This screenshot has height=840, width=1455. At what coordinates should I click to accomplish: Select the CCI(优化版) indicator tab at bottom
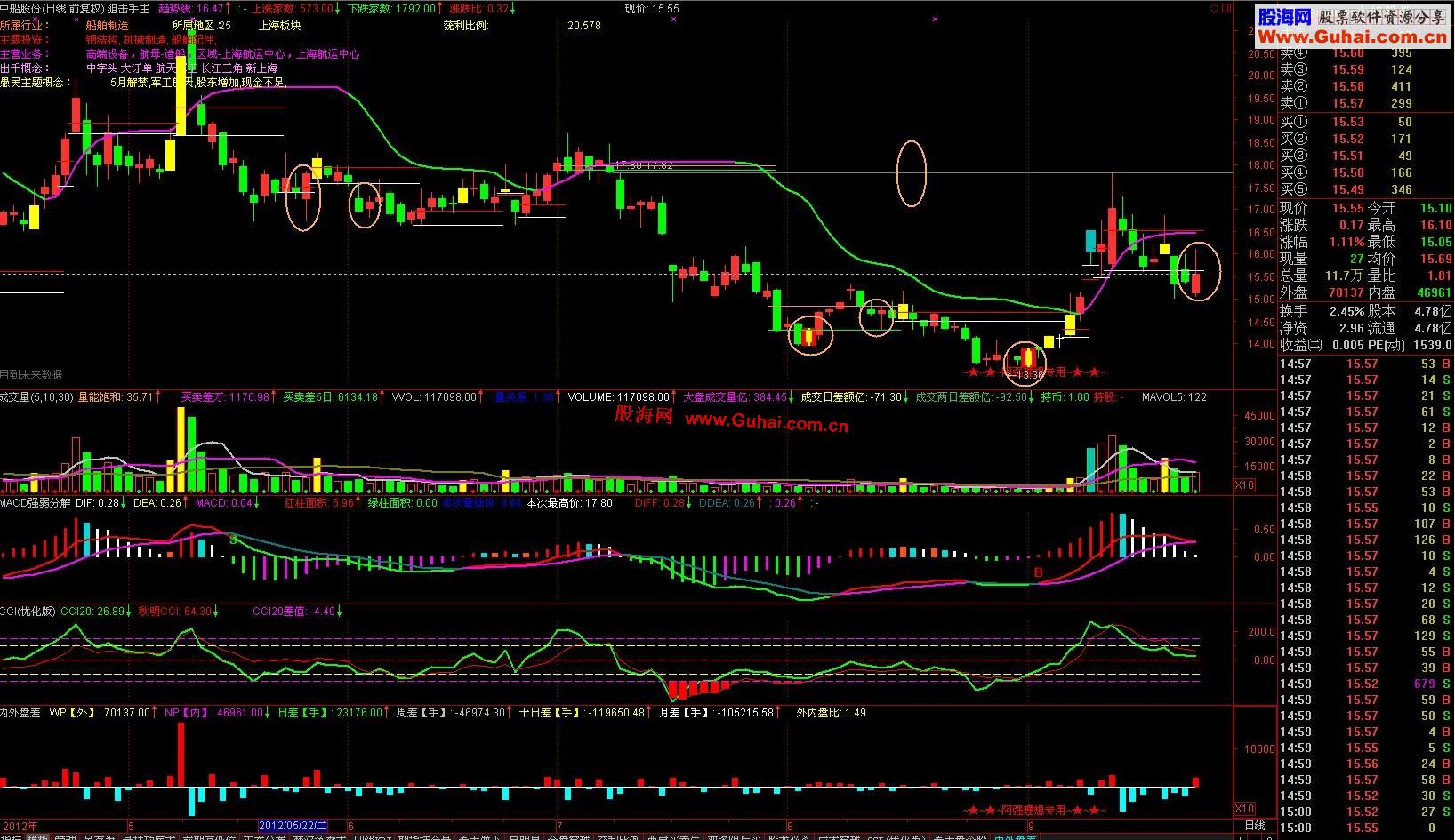[x=897, y=837]
